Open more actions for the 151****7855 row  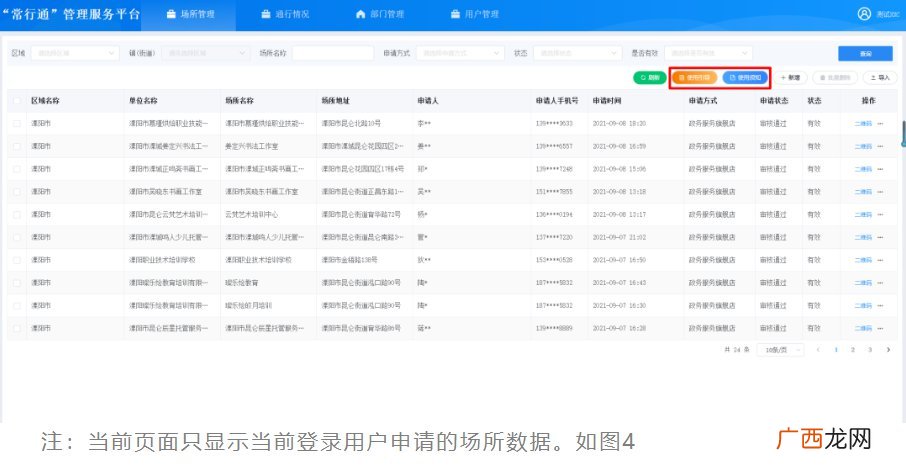click(x=880, y=191)
